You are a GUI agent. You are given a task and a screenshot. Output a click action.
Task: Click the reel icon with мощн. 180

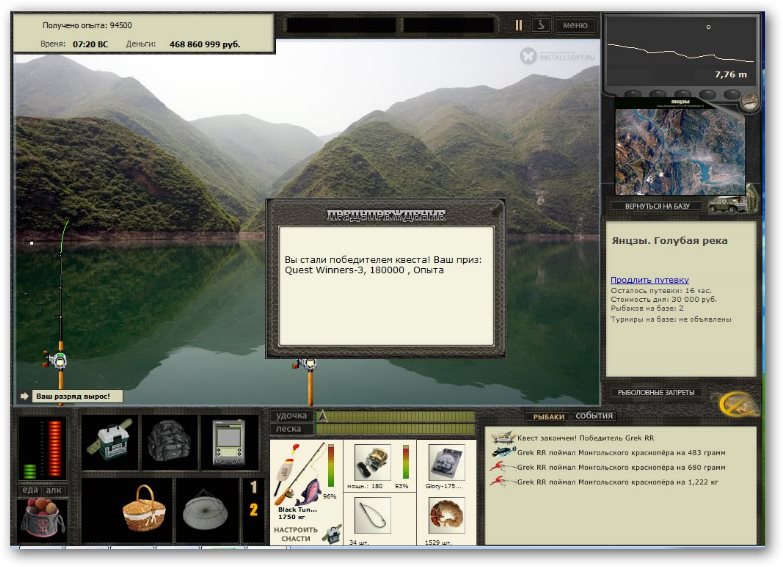click(x=372, y=463)
